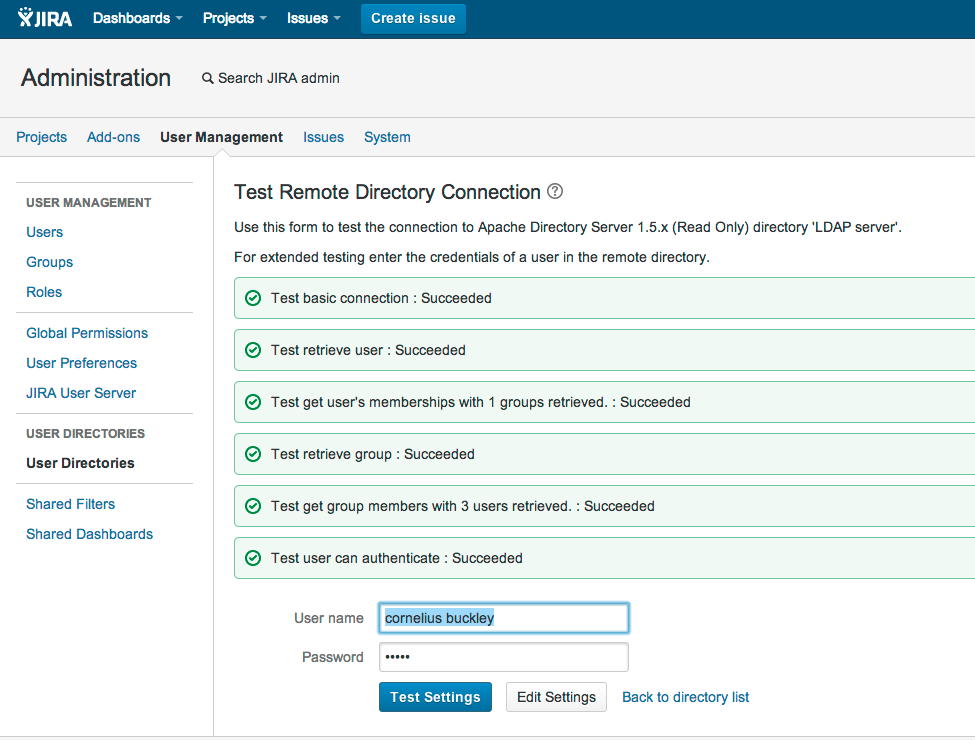Click 'Test basic connection : Succeeded' text
Image resolution: width=975 pixels, height=740 pixels.
click(381, 298)
